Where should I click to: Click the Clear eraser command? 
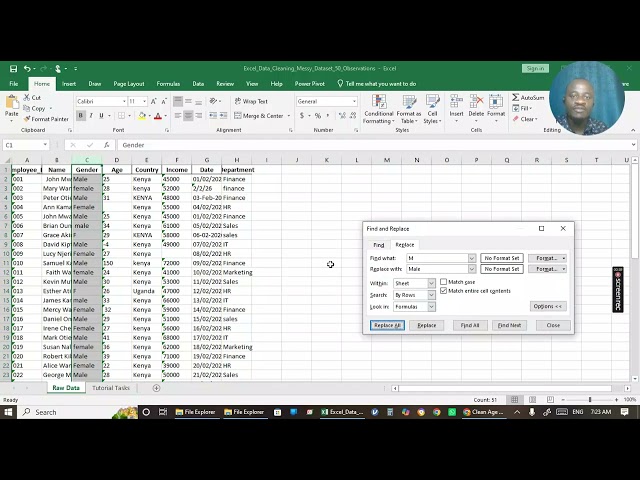[525, 119]
